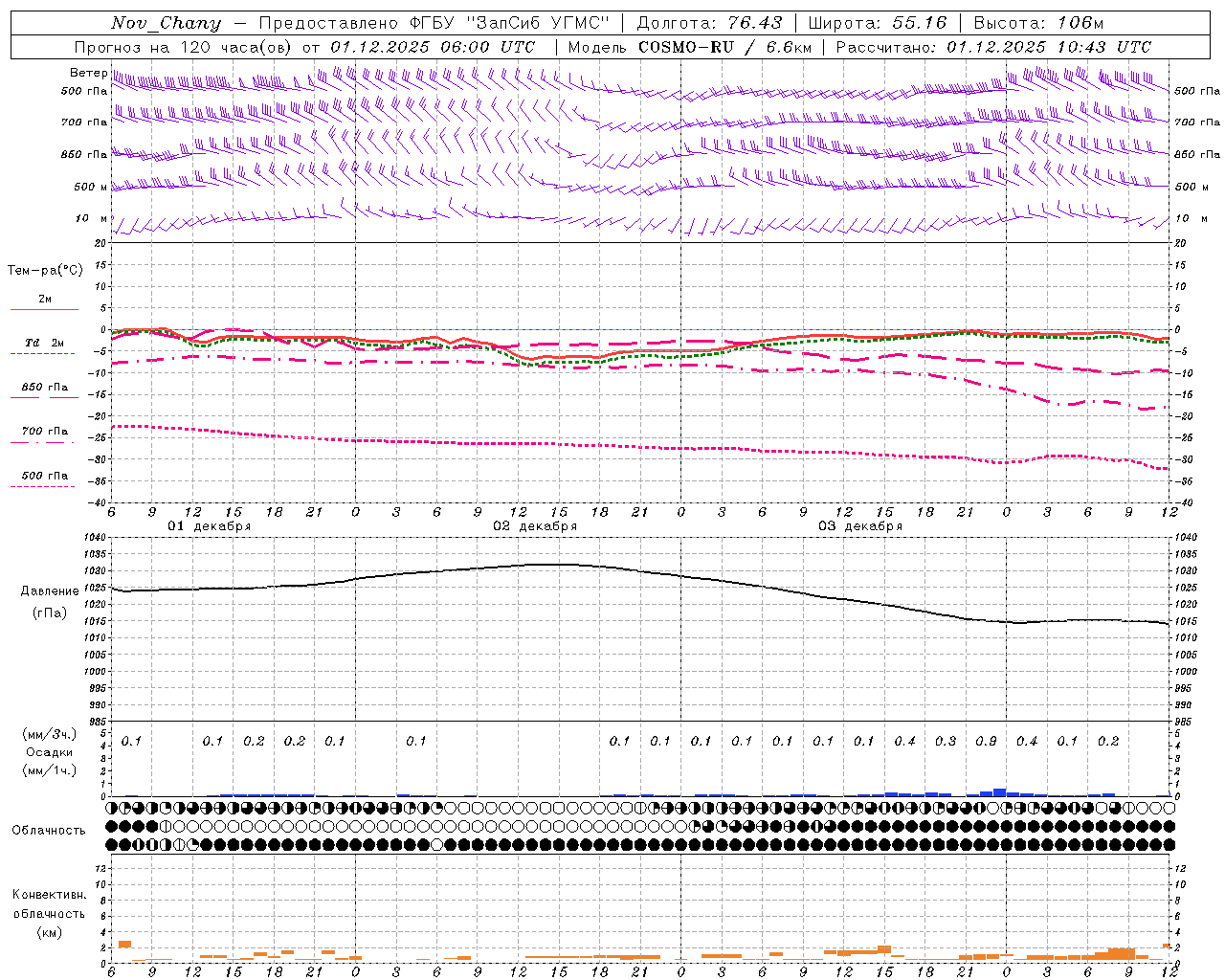Click the "01 декабря" date label
The image size is (1225, 980).
[x=210, y=526]
